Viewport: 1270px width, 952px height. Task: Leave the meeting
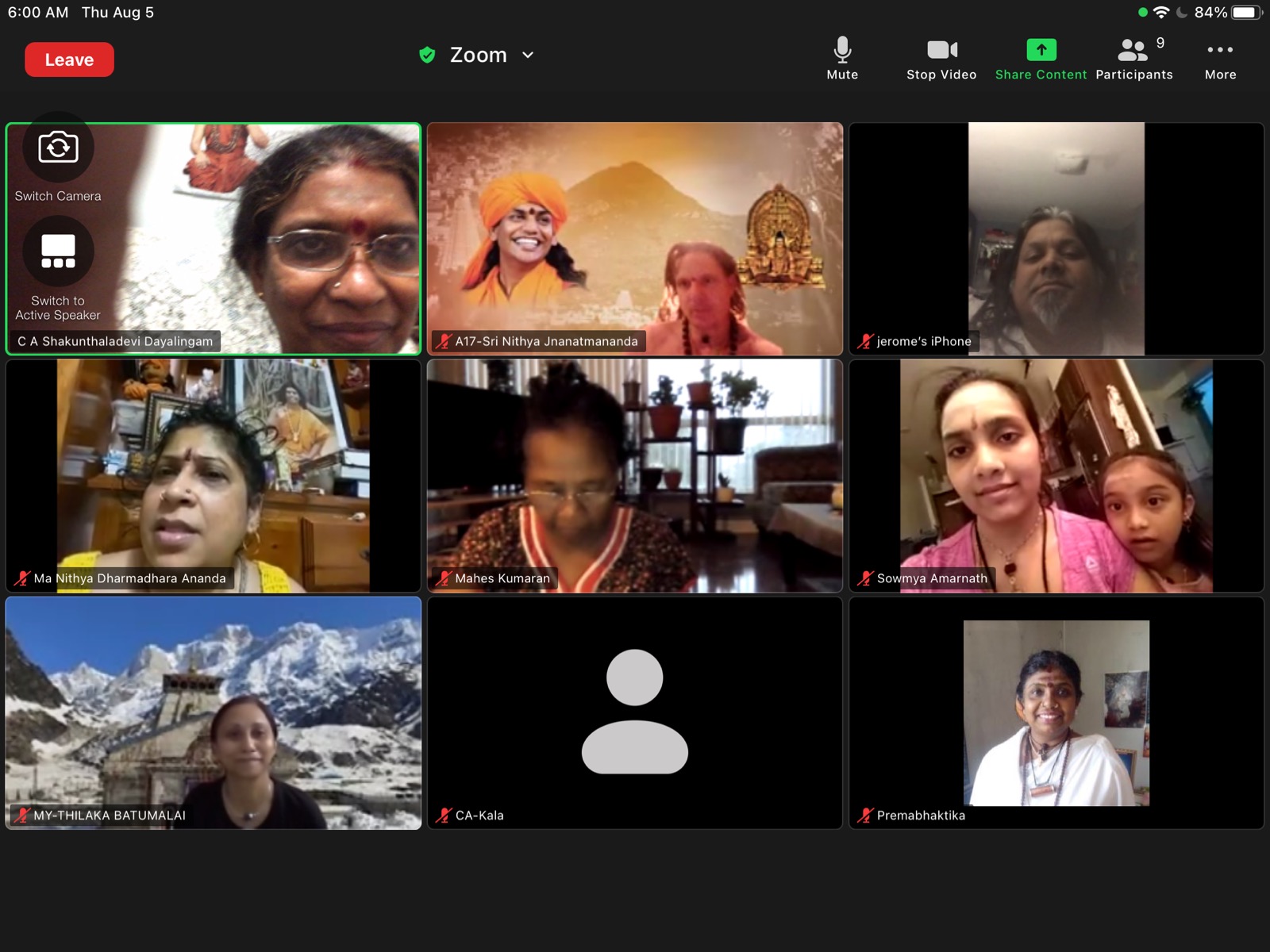69,59
